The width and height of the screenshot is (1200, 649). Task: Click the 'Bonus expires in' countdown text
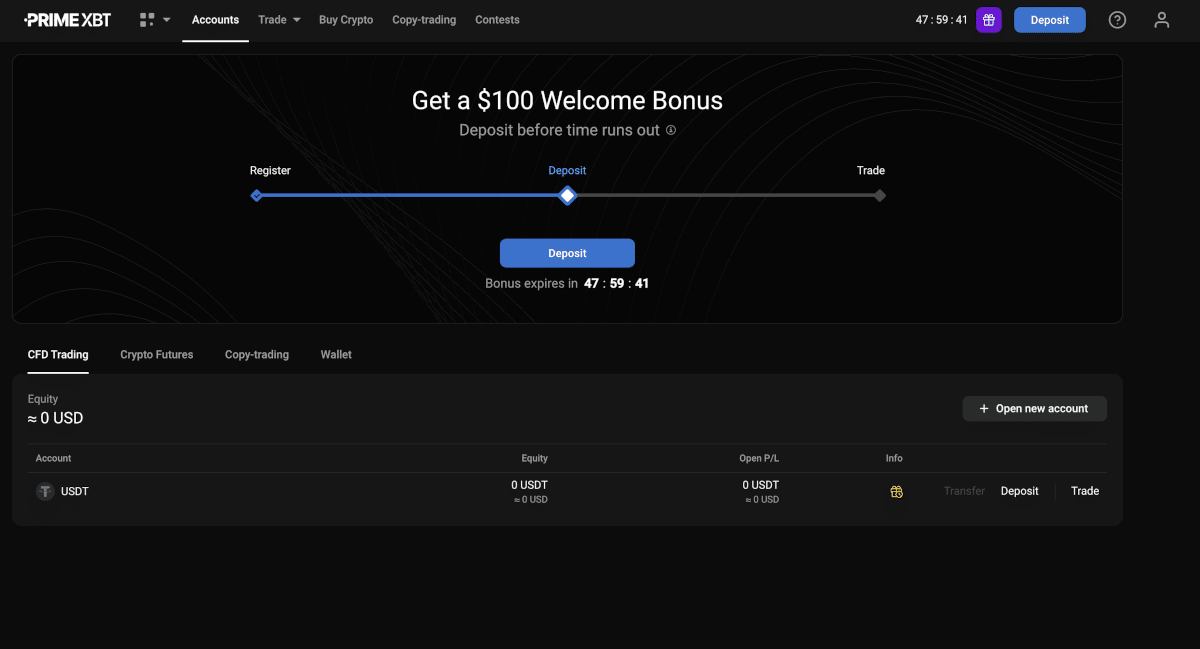(567, 283)
